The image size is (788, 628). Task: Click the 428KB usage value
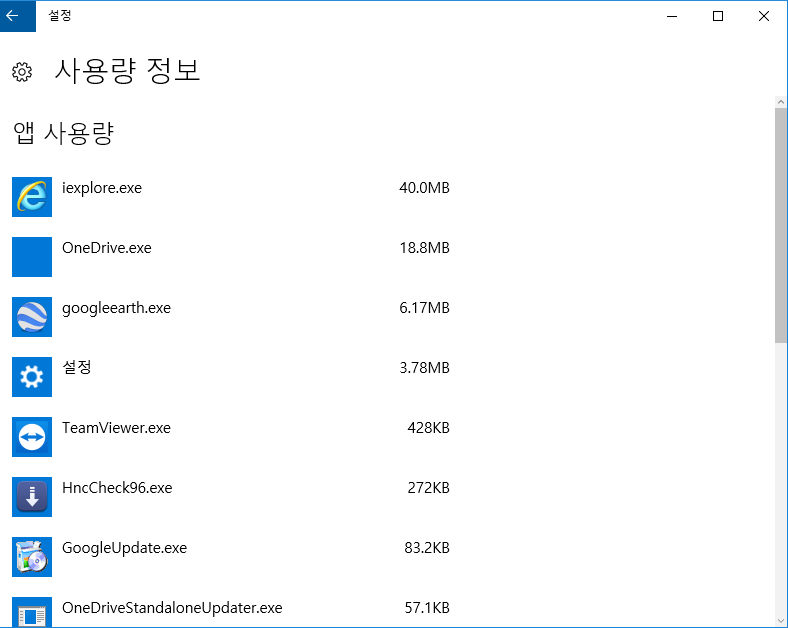click(429, 428)
